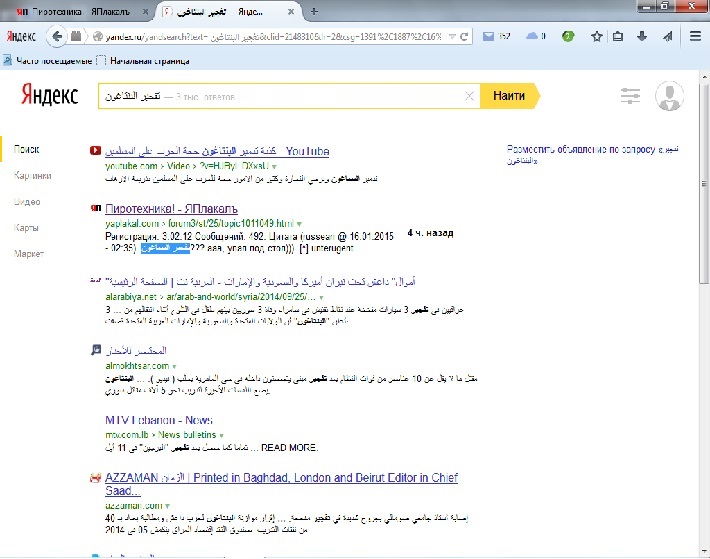Click the scrollbar down arrow
Image resolution: width=710 pixels, height=559 pixels.
(704, 552)
